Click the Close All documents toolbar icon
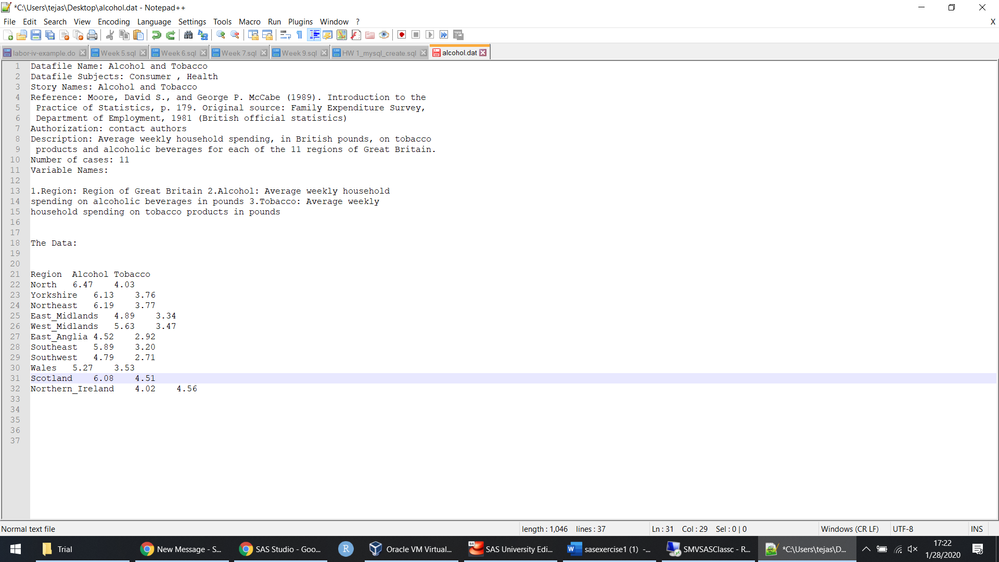 coord(78,35)
